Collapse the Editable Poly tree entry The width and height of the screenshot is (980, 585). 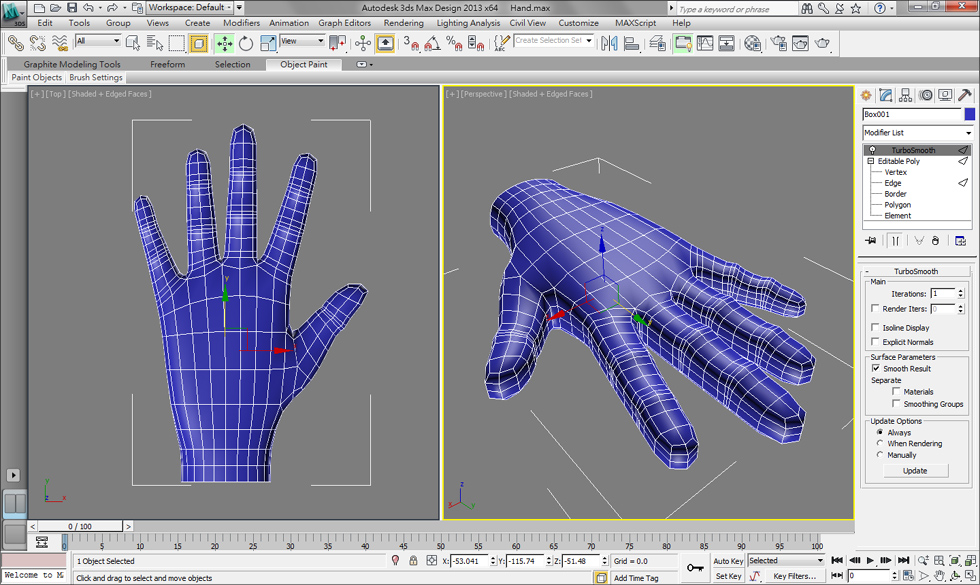871,161
